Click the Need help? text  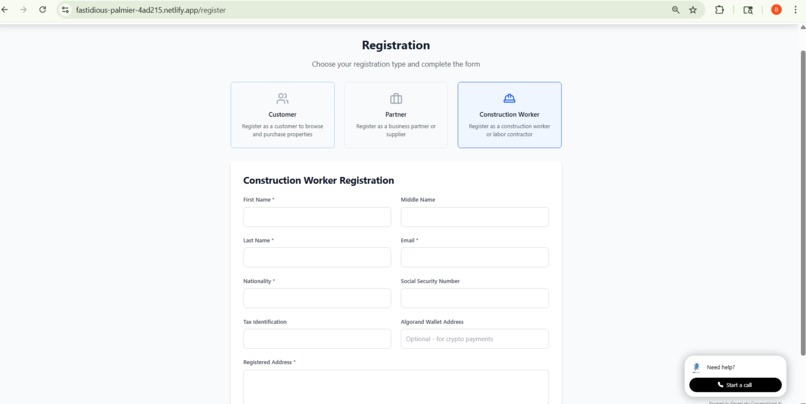coord(721,368)
